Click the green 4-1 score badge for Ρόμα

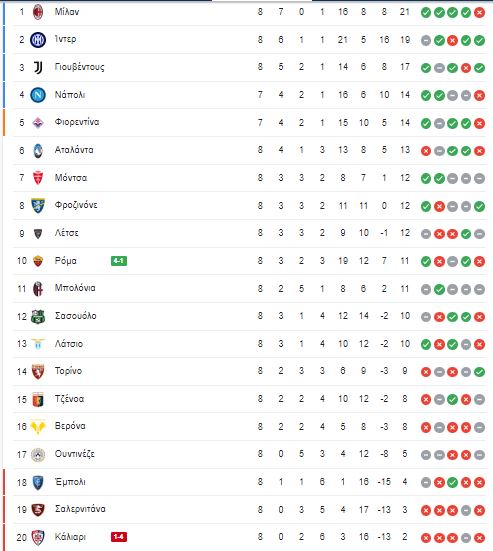(119, 261)
